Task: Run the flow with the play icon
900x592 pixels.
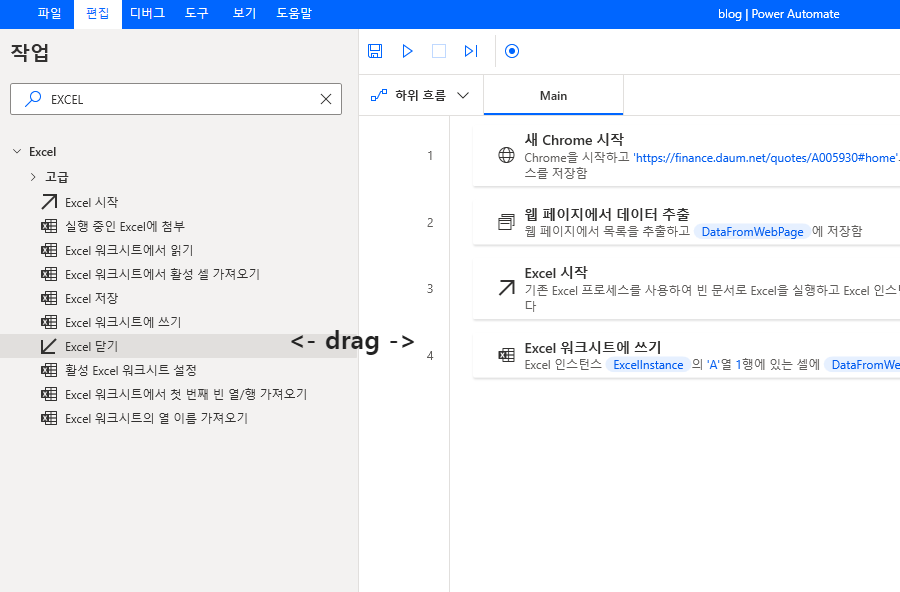Action: pos(408,51)
